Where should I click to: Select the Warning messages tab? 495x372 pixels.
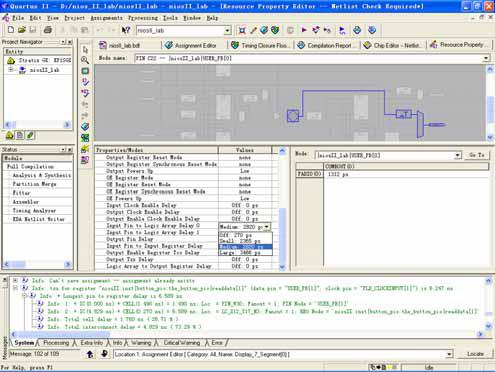pos(141,343)
